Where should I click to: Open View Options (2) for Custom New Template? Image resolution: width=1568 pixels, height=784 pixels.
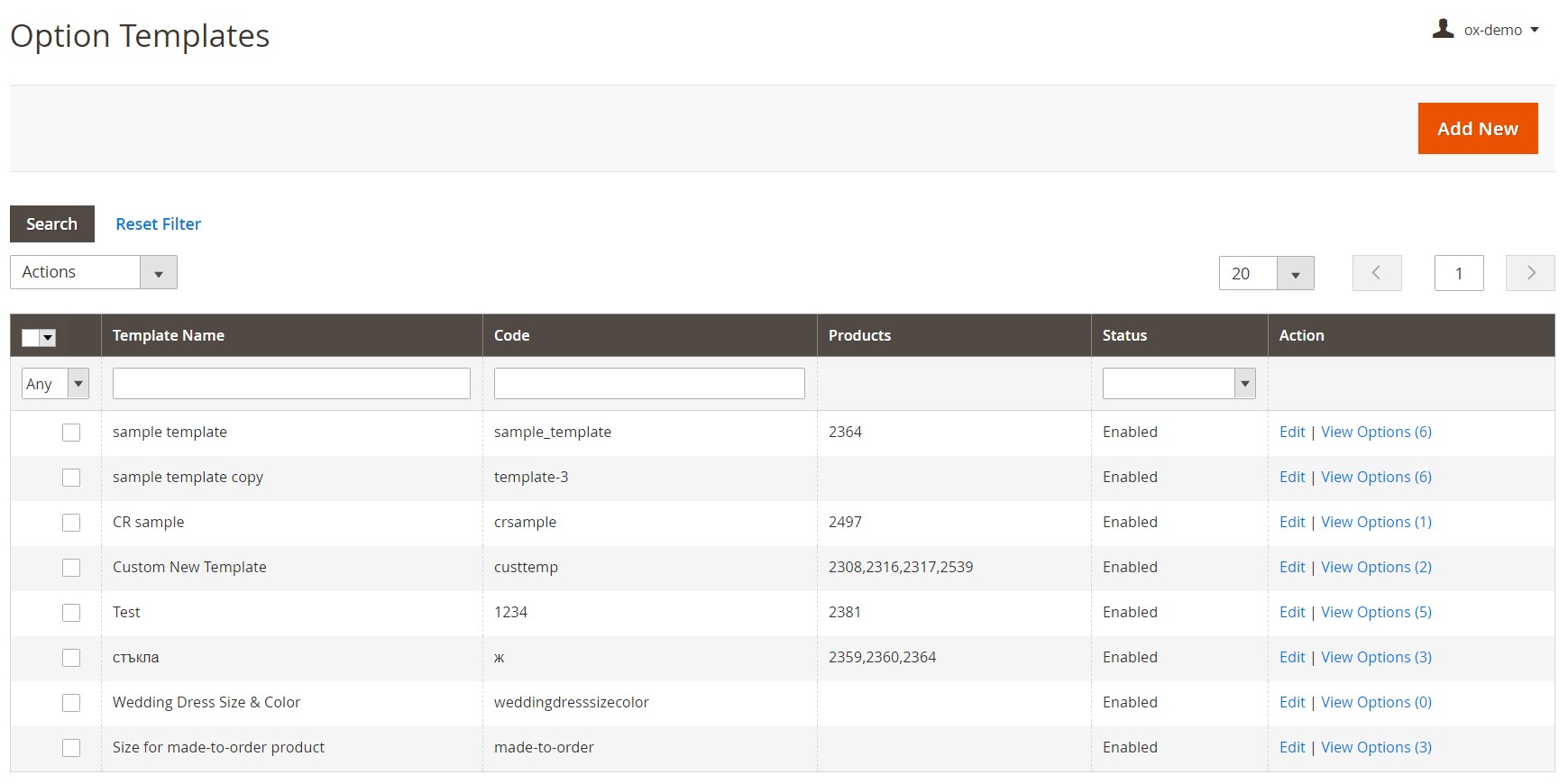click(1376, 567)
